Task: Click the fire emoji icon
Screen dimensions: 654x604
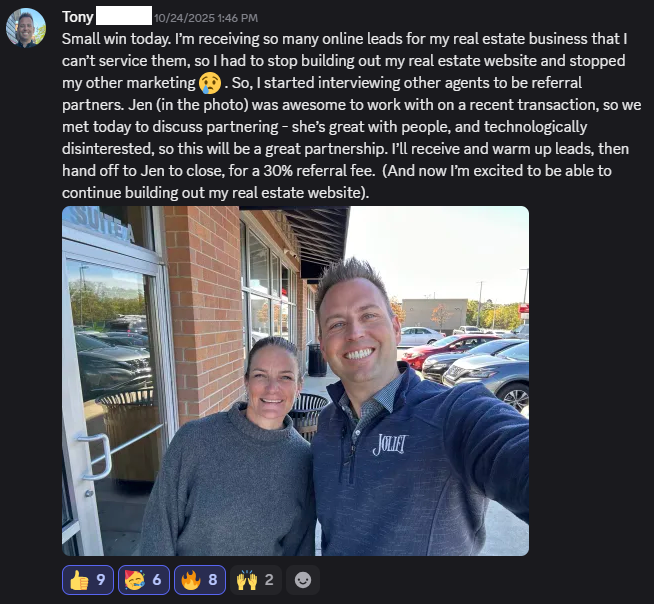Action: point(191,580)
